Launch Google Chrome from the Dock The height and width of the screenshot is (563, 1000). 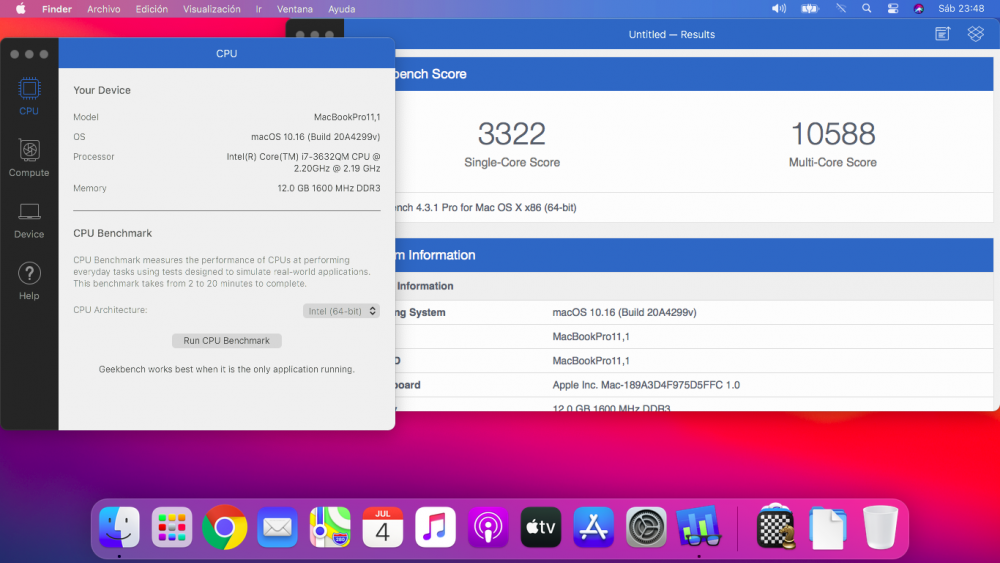[224, 527]
